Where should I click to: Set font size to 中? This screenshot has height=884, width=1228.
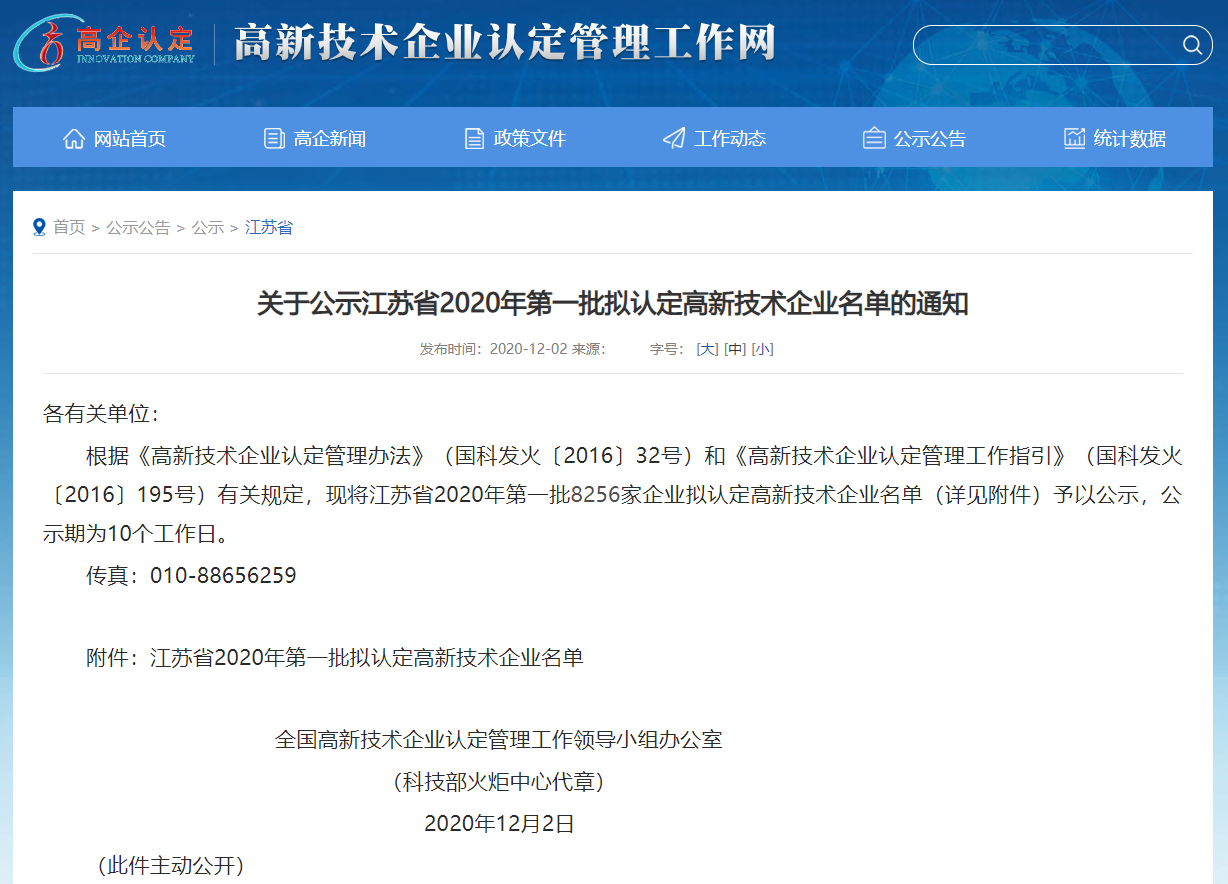[x=735, y=349]
